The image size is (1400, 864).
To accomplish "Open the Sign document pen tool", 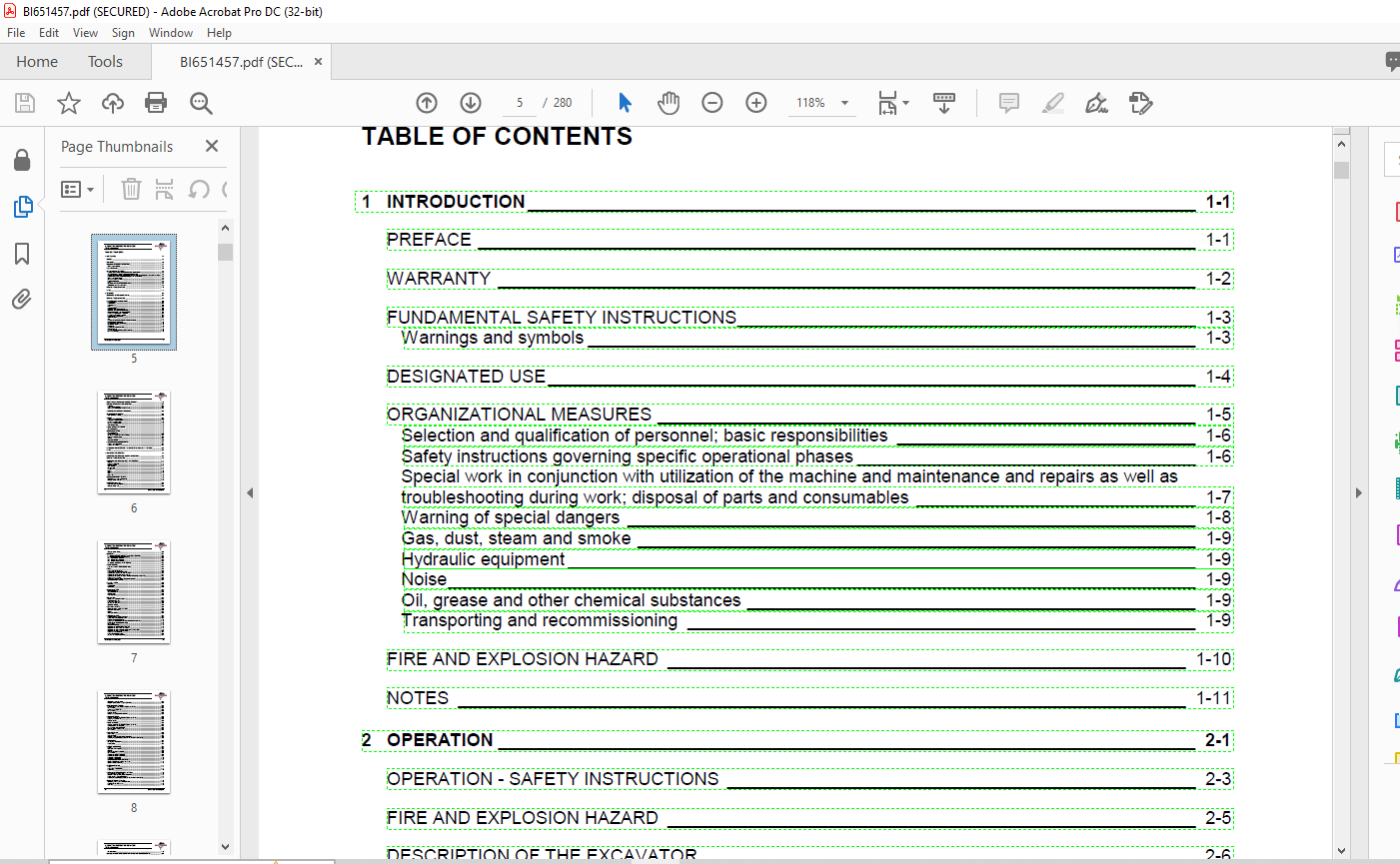I will [x=1096, y=103].
